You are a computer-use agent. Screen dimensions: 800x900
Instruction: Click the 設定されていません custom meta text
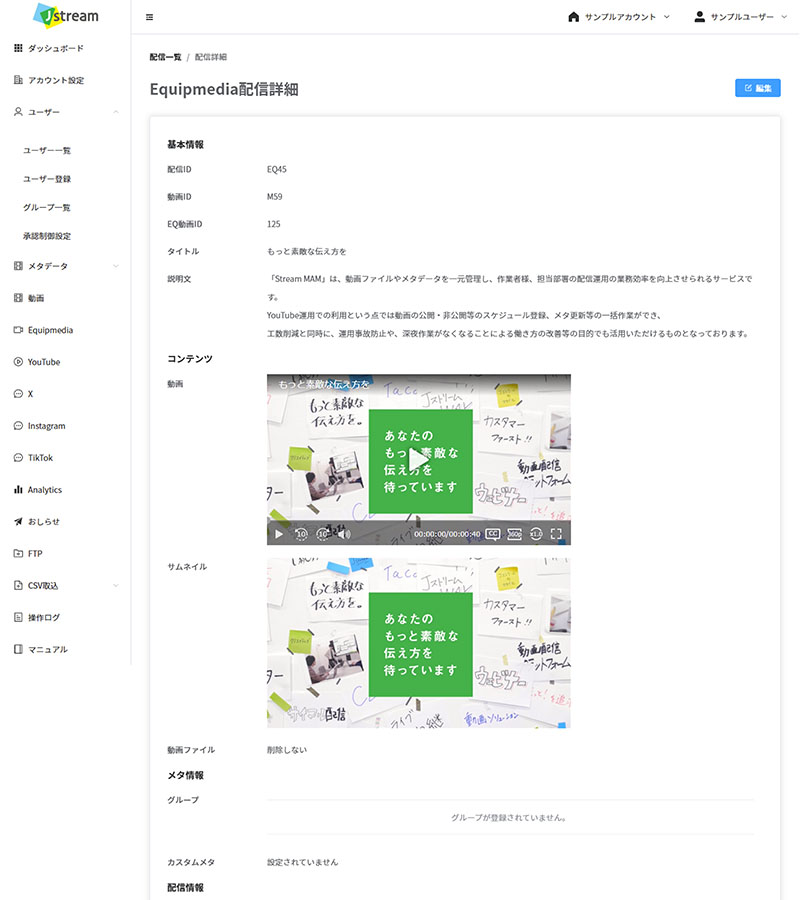tap(302, 862)
